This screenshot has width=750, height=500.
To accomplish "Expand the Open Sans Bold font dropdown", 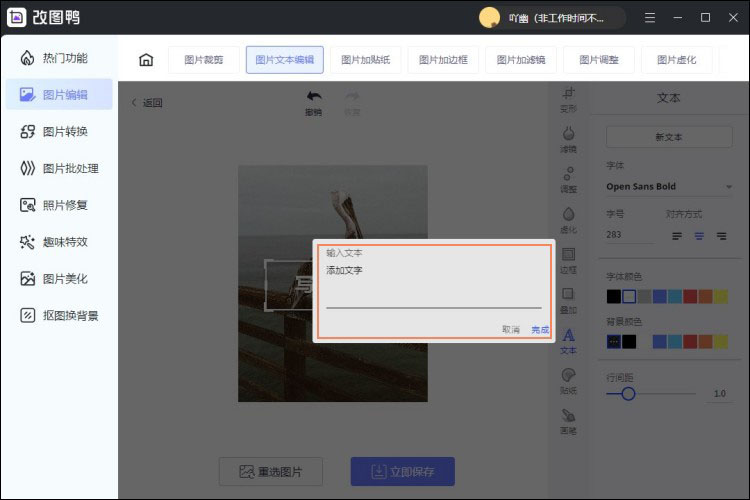I will tap(669, 187).
